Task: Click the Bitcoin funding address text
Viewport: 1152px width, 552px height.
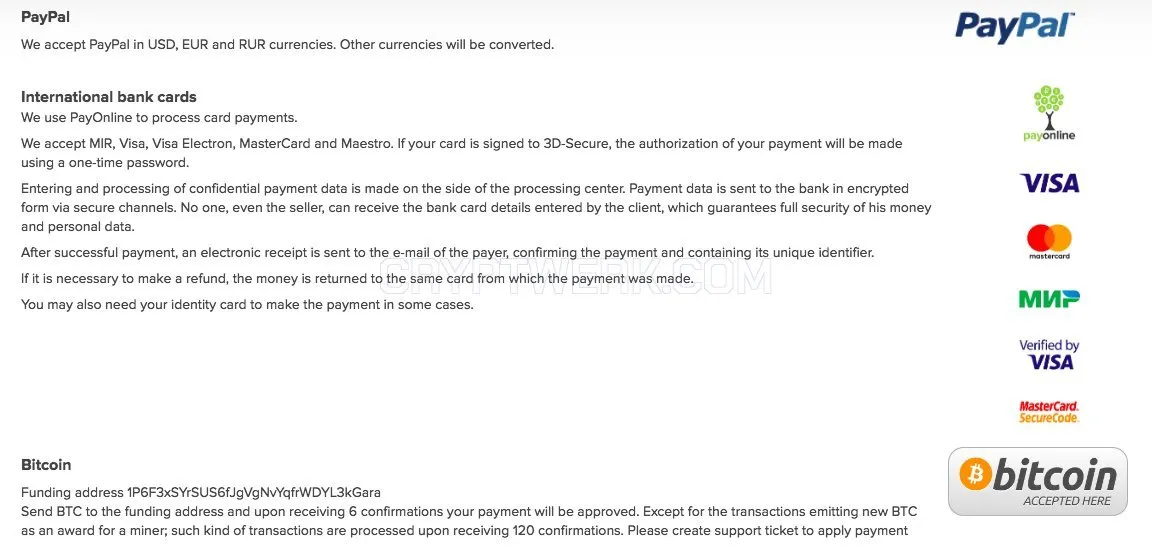Action: [x=201, y=492]
